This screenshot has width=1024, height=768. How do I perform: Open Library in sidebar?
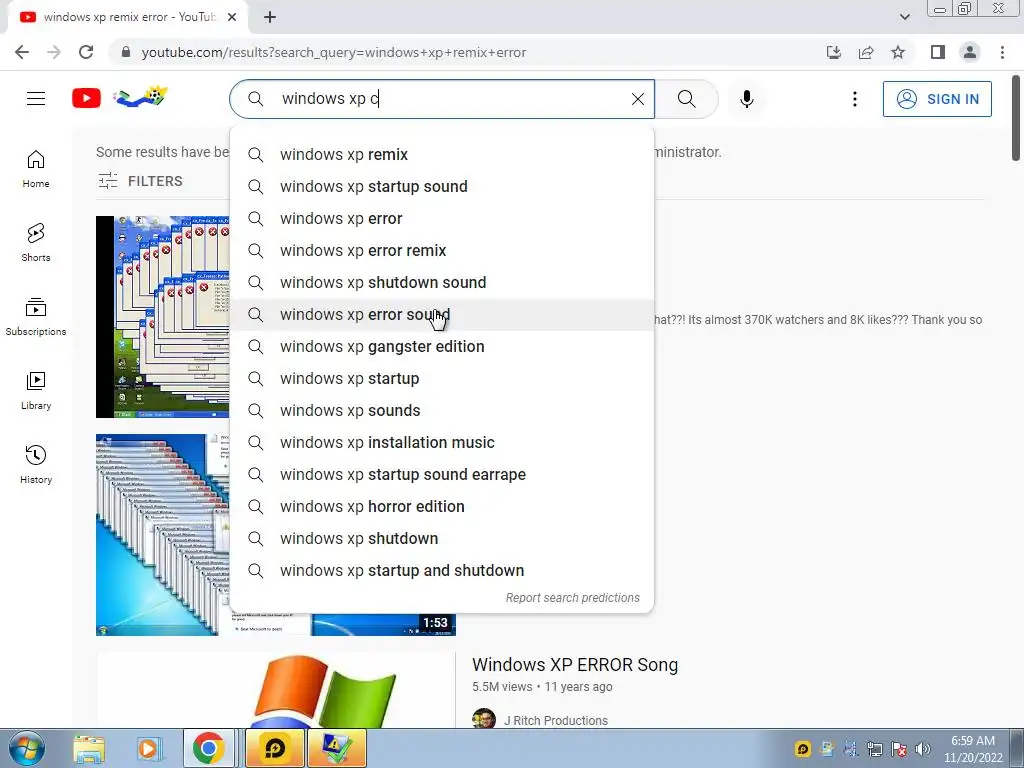36,391
